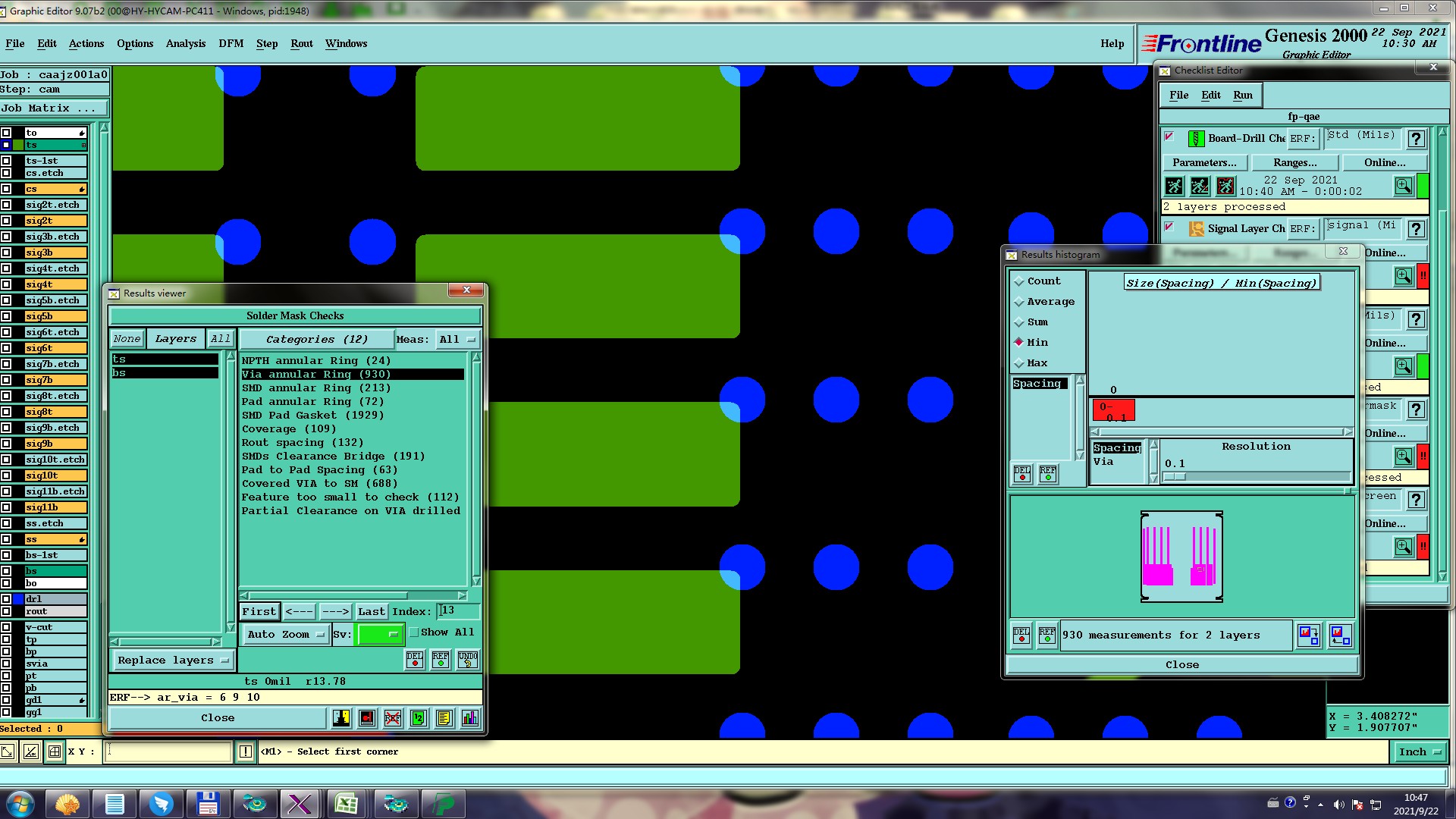Image resolution: width=1456 pixels, height=819 pixels.
Task: Select SMD Pad Gasket (1929) category
Action: point(312,415)
